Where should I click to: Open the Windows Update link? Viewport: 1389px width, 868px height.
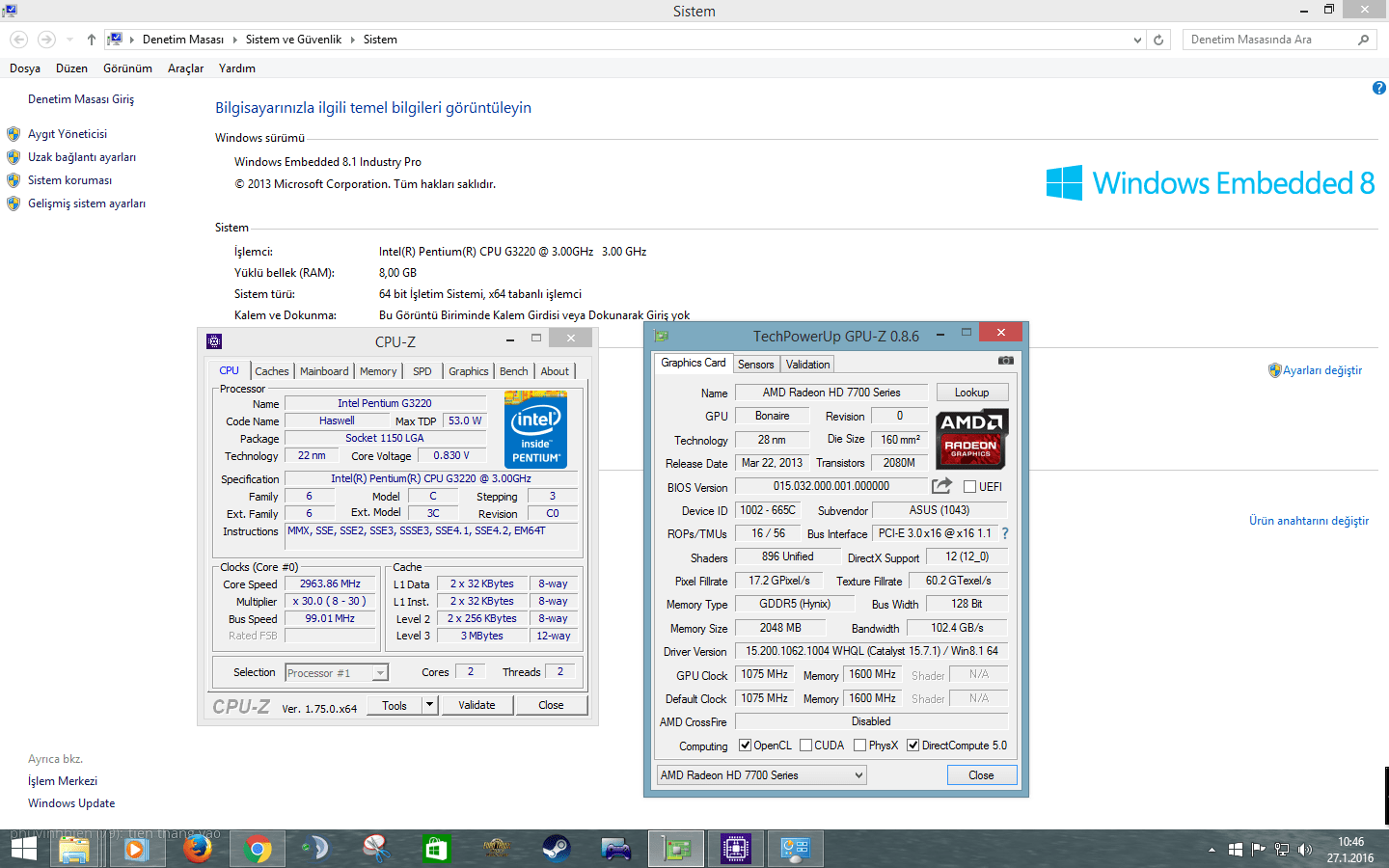click(x=71, y=803)
